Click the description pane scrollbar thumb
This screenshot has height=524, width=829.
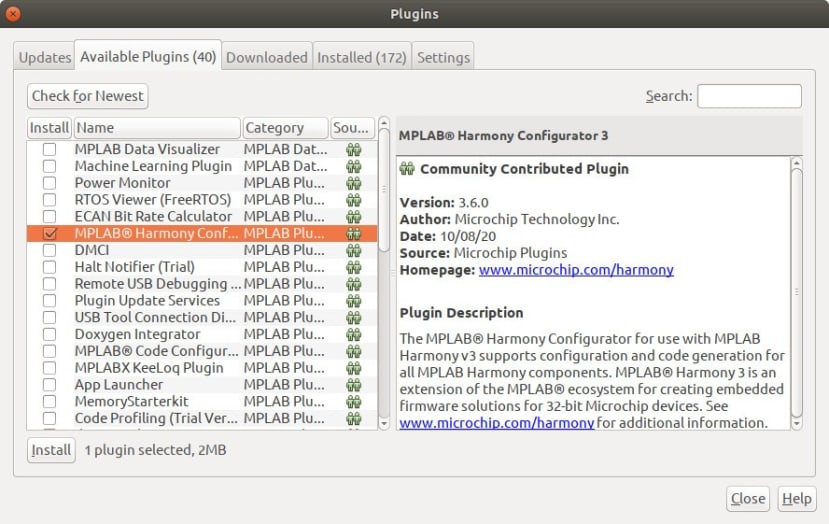797,293
